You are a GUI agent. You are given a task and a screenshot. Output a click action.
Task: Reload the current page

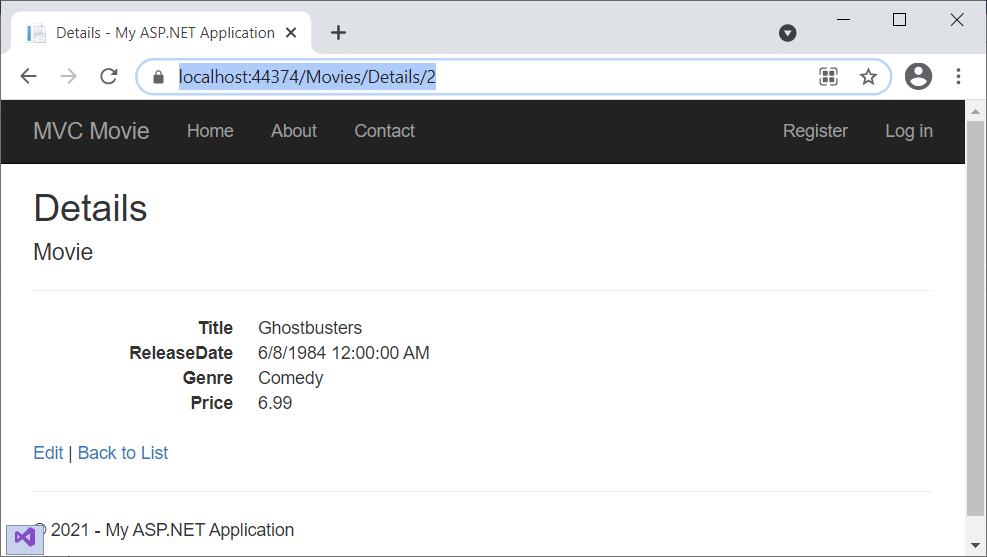click(109, 77)
